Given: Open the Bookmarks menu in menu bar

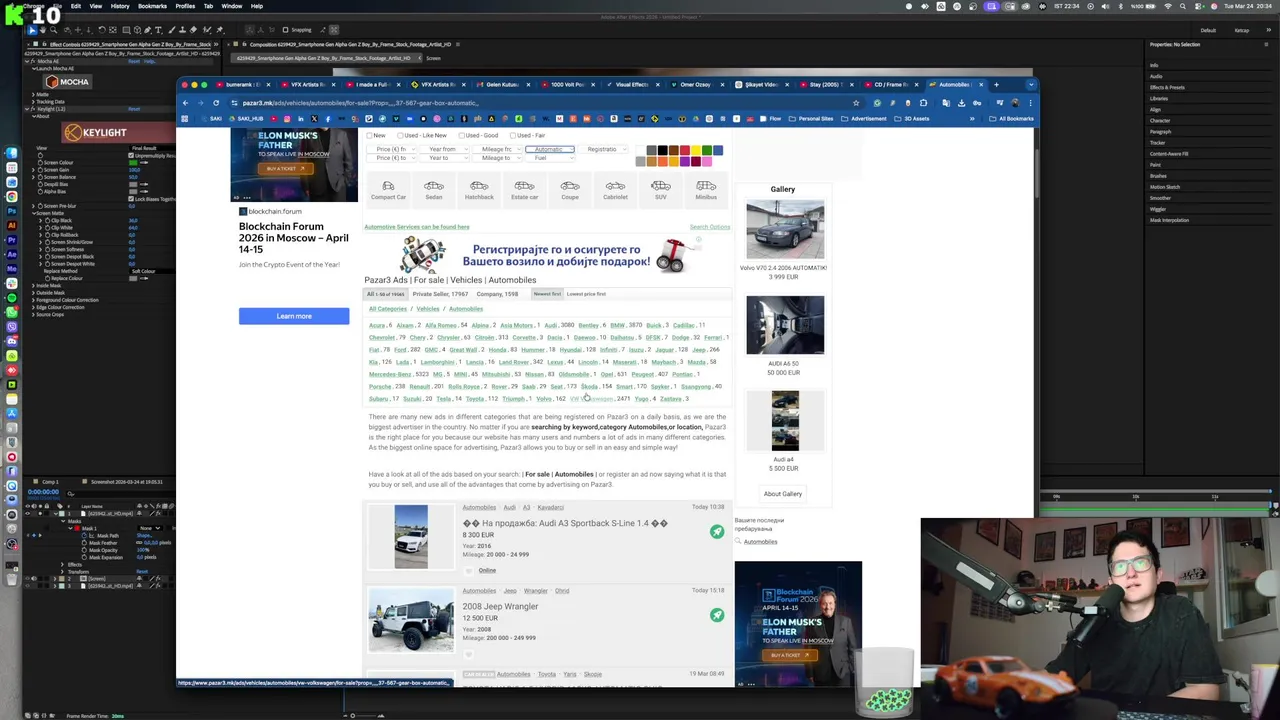Looking at the screenshot, I should pos(152,6).
